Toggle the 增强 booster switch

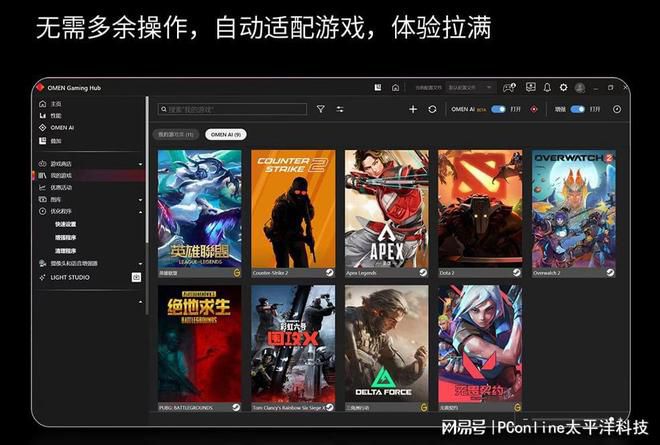pyautogui.click(x=578, y=109)
